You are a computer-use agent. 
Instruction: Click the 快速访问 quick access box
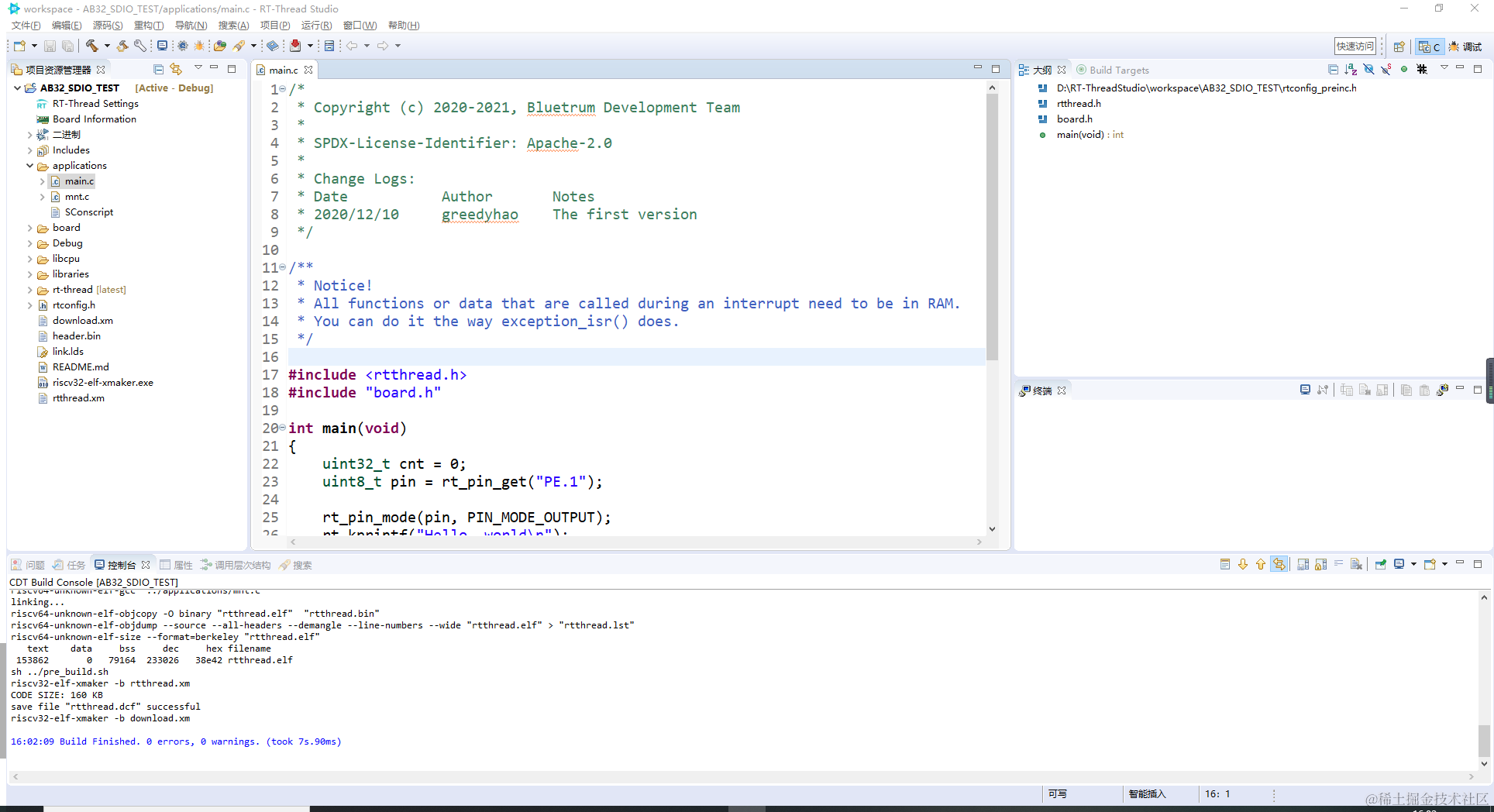1355,46
